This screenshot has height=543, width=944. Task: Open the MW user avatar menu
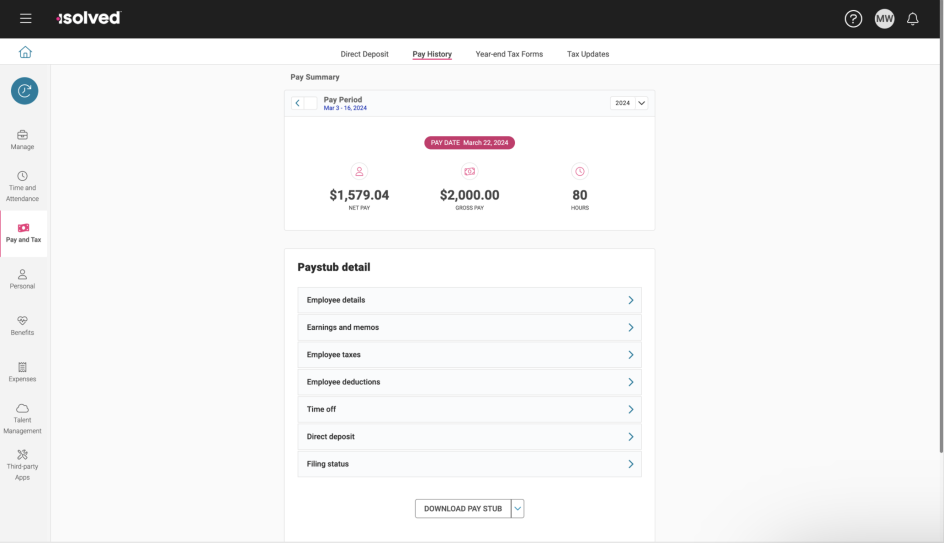coord(884,19)
